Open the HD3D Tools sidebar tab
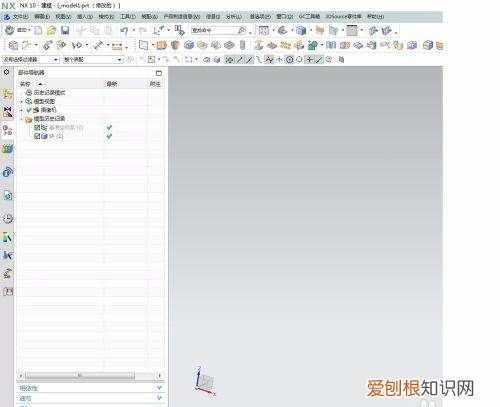Screen dimensions: 500x407 [7, 172]
